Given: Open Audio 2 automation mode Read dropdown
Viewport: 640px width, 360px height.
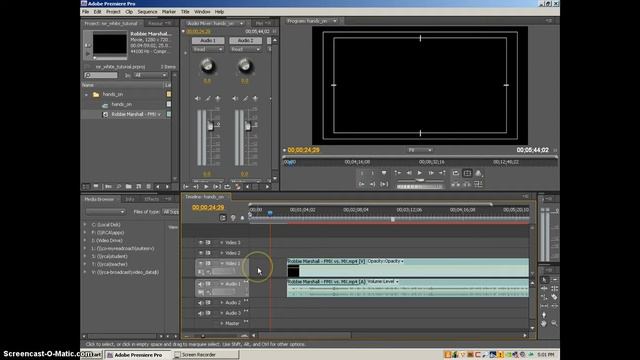Looking at the screenshot, I should 245,49.
